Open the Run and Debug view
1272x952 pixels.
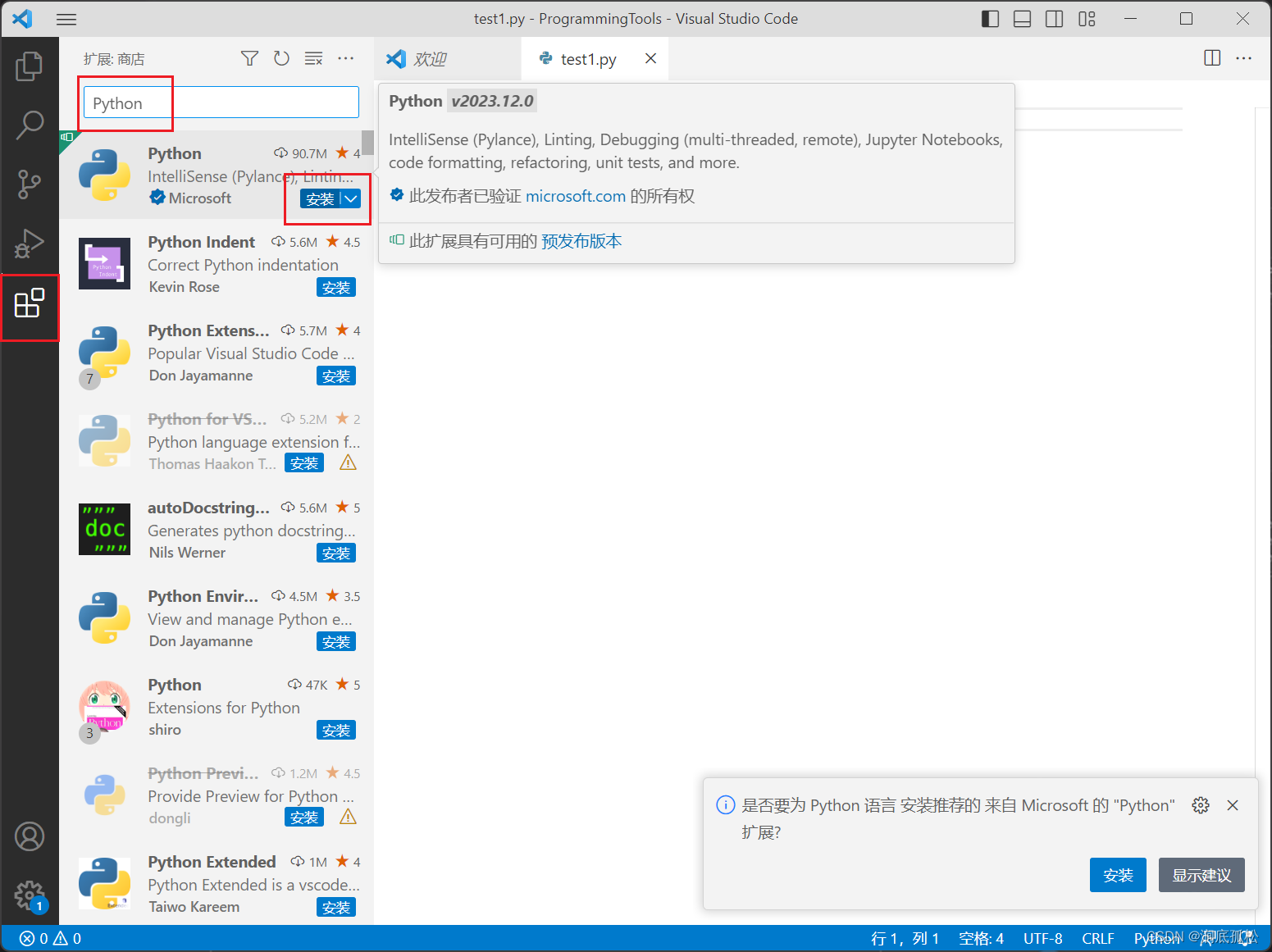coord(30,244)
